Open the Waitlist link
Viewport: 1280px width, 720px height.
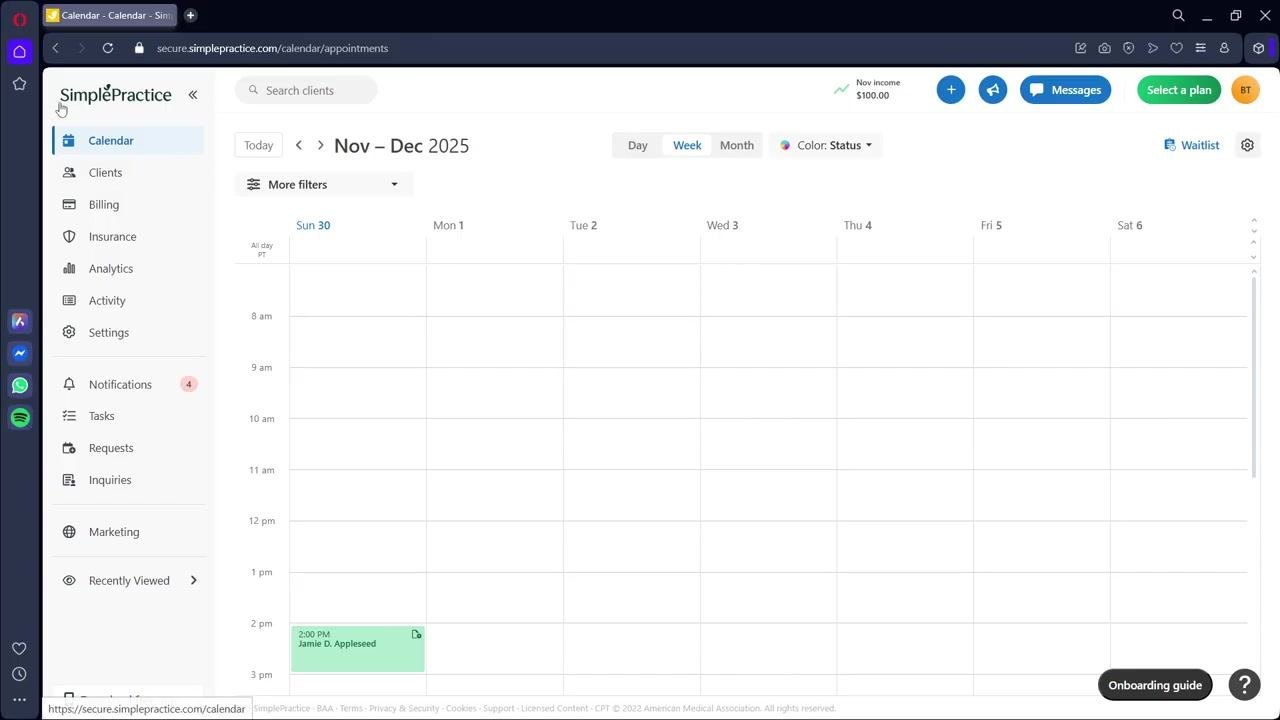1192,145
